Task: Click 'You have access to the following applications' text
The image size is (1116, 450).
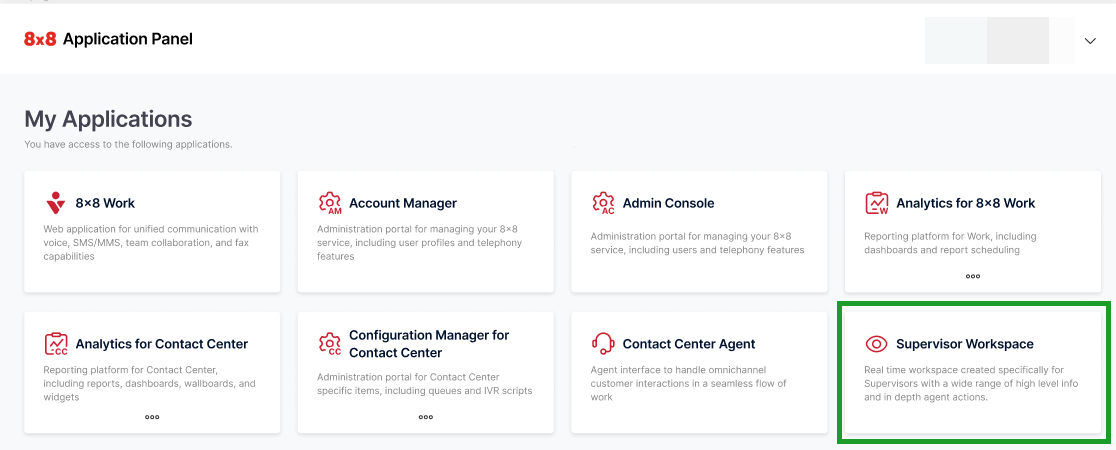Action: point(128,145)
